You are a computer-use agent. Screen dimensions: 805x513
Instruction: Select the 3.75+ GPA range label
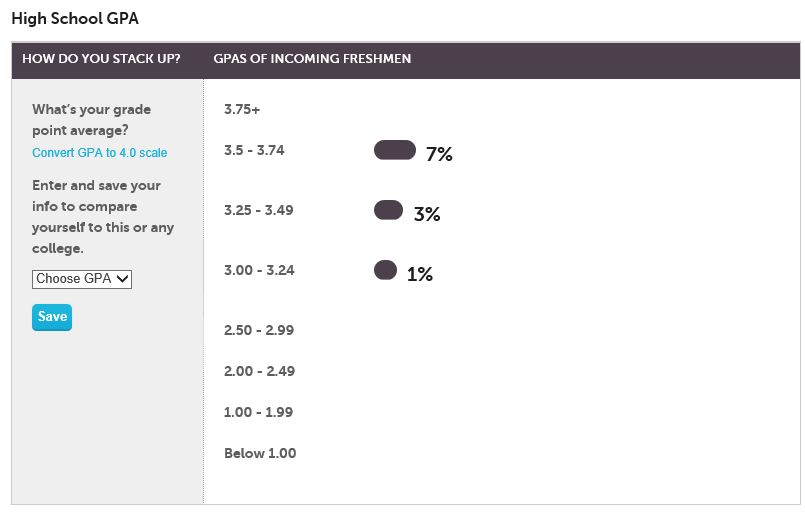pyautogui.click(x=242, y=109)
